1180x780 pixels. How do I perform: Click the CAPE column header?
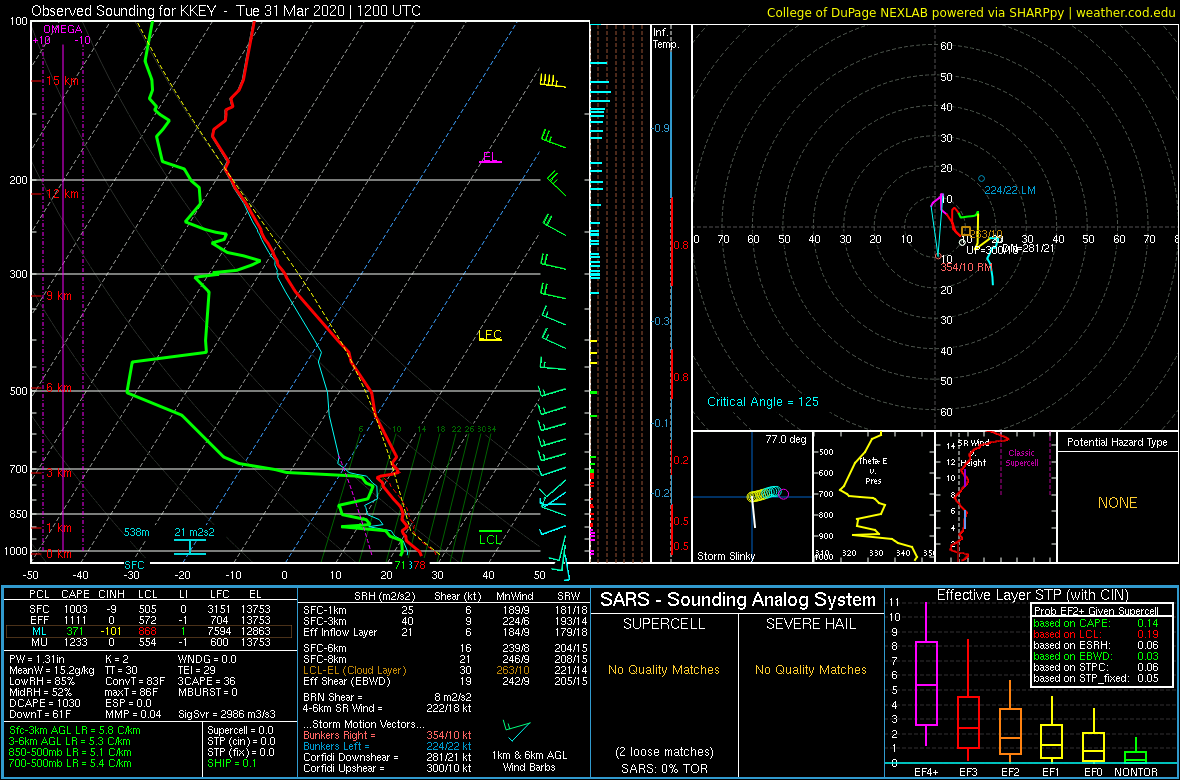coord(76,594)
